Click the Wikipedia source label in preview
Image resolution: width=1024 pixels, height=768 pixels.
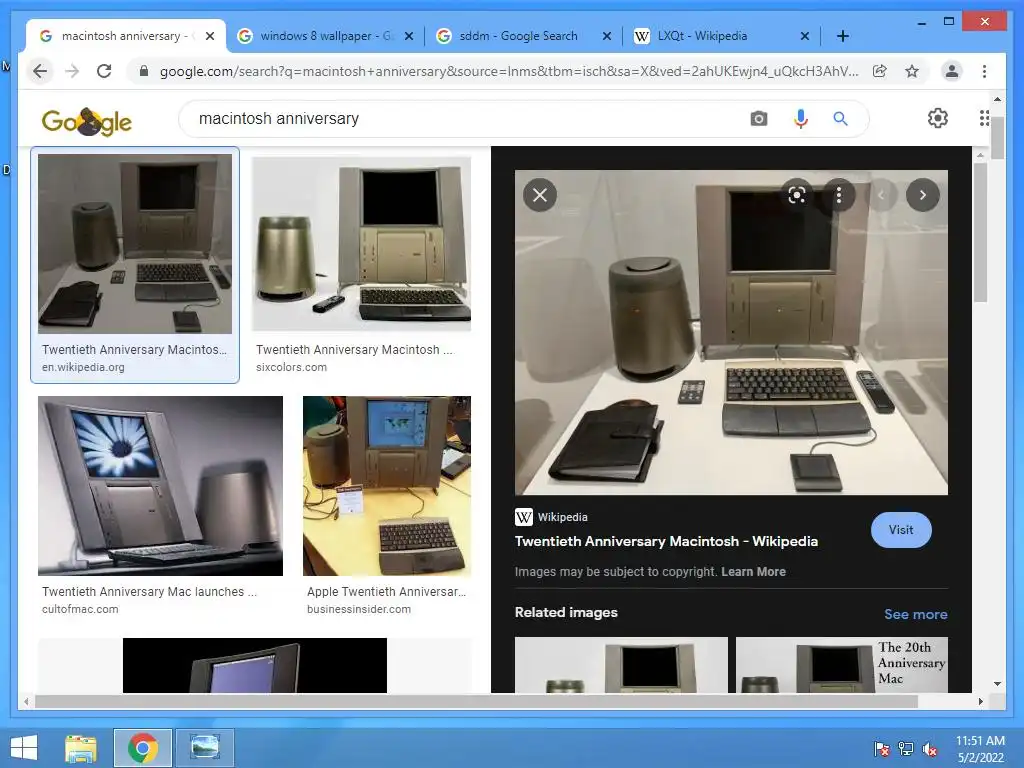552,517
